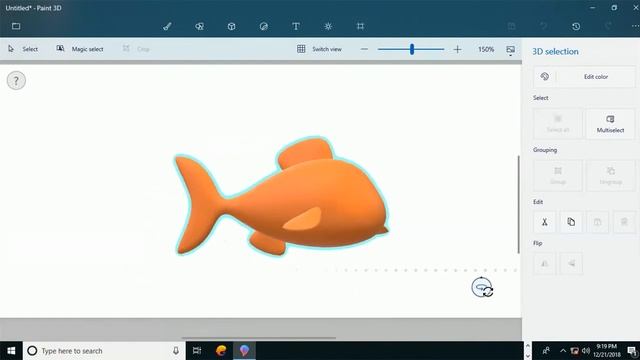Open the Effects tool
Screen dimensions: 640x360
(328, 27)
